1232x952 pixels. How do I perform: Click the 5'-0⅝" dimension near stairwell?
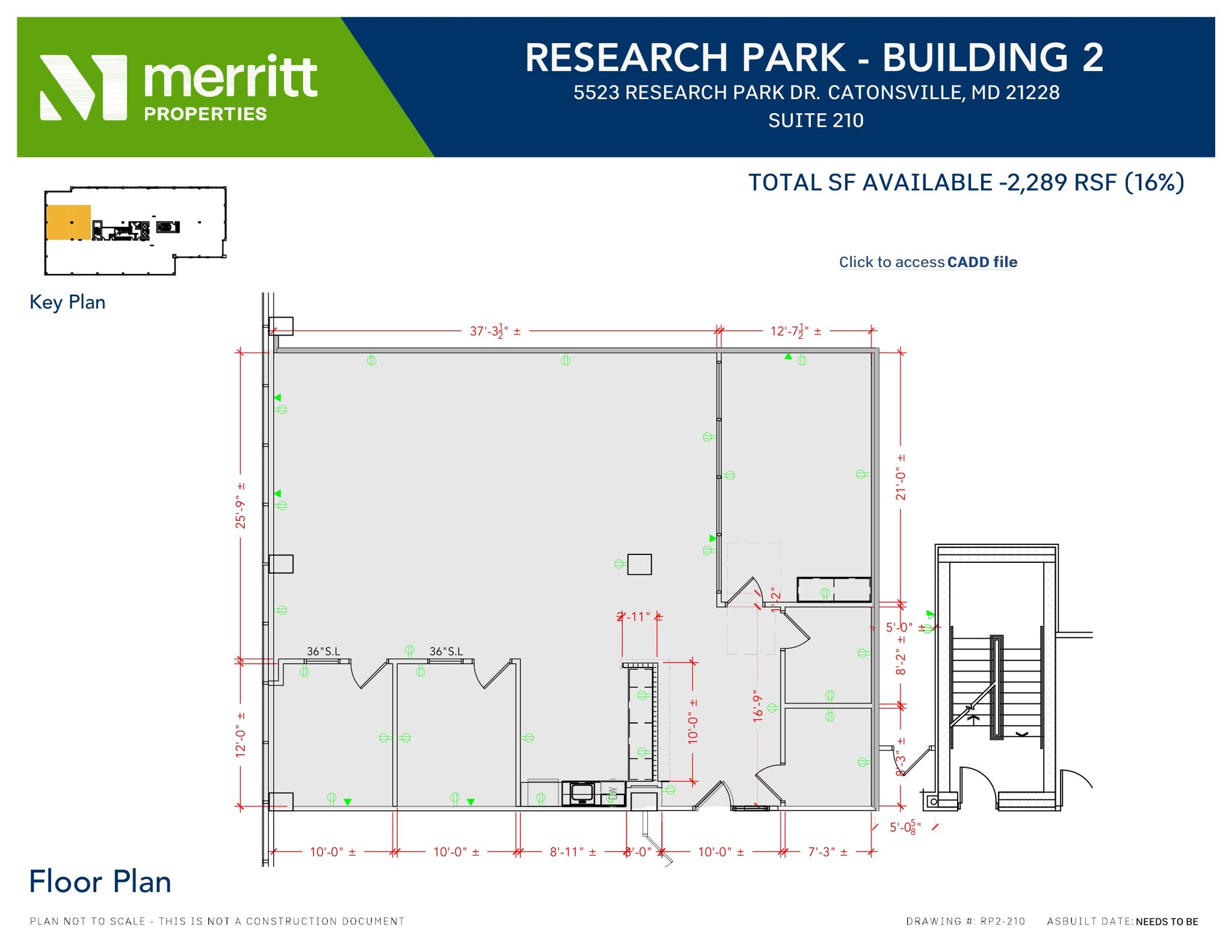(905, 828)
